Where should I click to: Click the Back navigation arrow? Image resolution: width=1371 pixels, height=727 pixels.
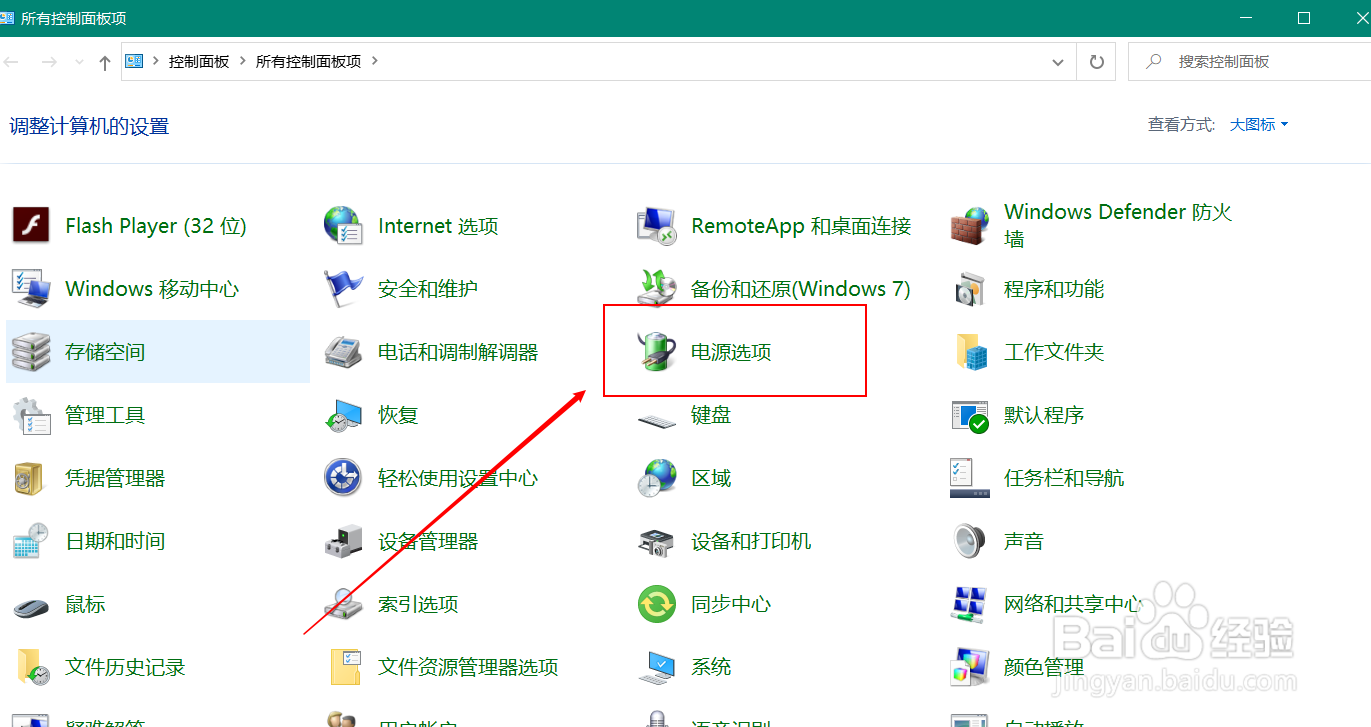(x=11, y=62)
